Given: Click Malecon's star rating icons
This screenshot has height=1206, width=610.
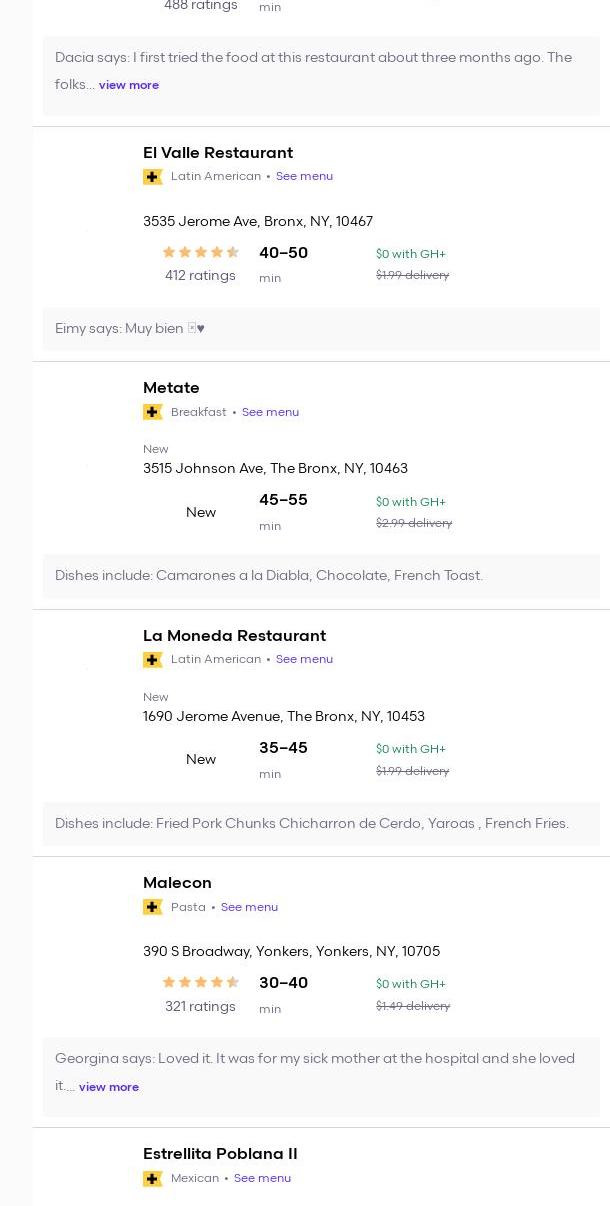Looking at the screenshot, I should [200, 983].
